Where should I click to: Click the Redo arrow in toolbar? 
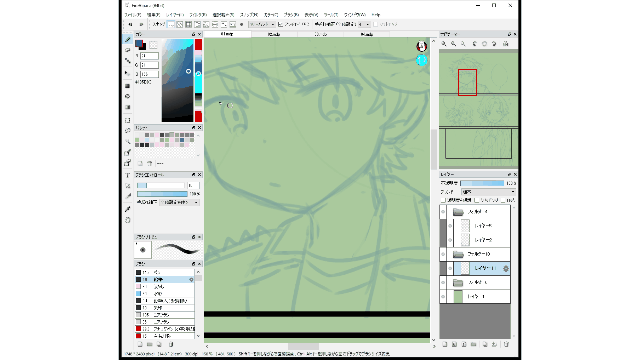141,24
